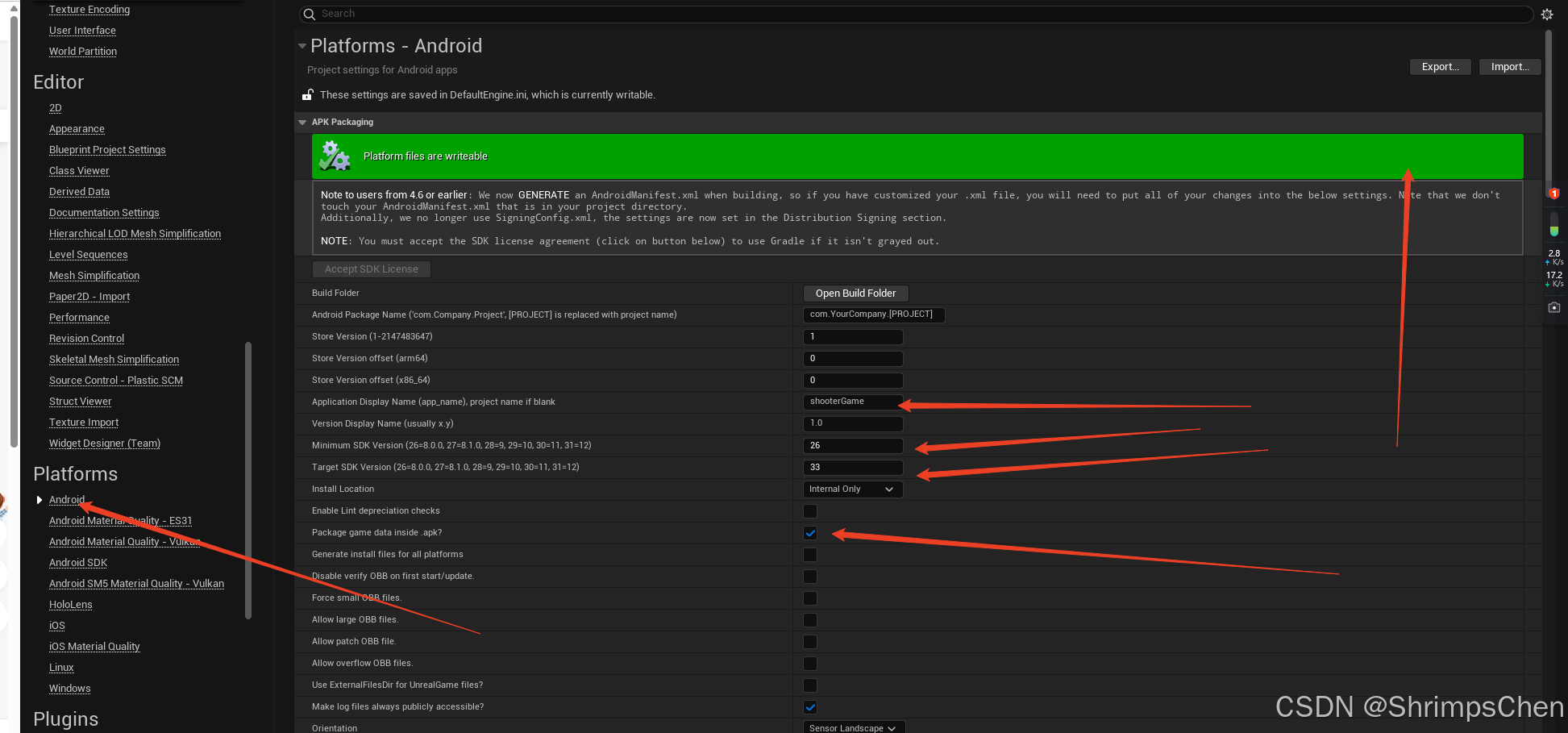Click the unlock icon near DefaultEngine.ini message
Image resolution: width=1568 pixels, height=733 pixels.
click(x=308, y=94)
